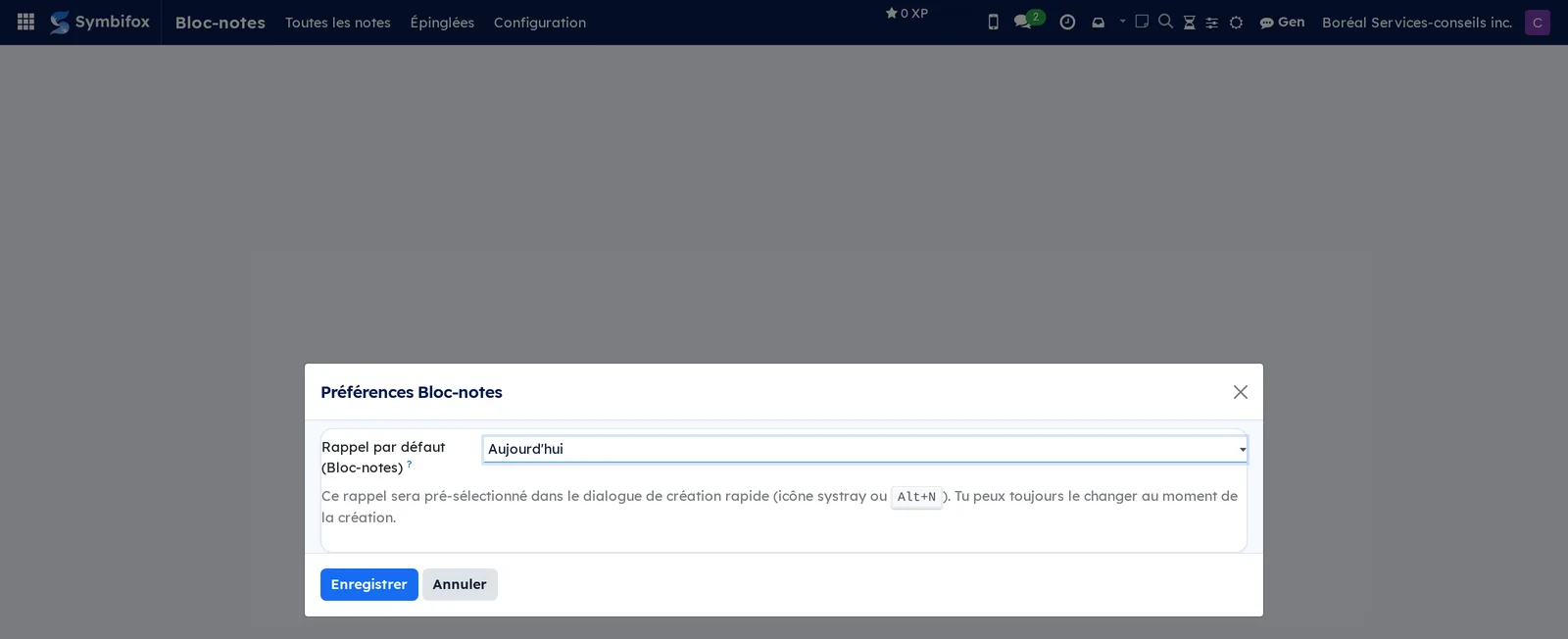Click the Alt+N shortcut text
Screen dimensions: 1568x639
[916, 497]
